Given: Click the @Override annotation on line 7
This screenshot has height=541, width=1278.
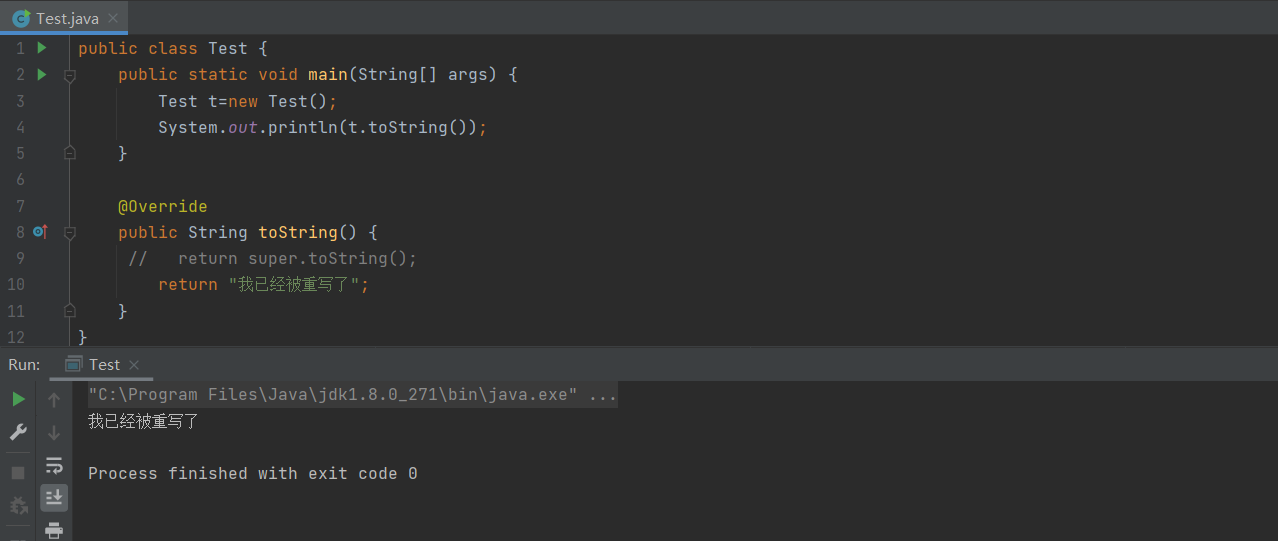Looking at the screenshot, I should pos(163,206).
